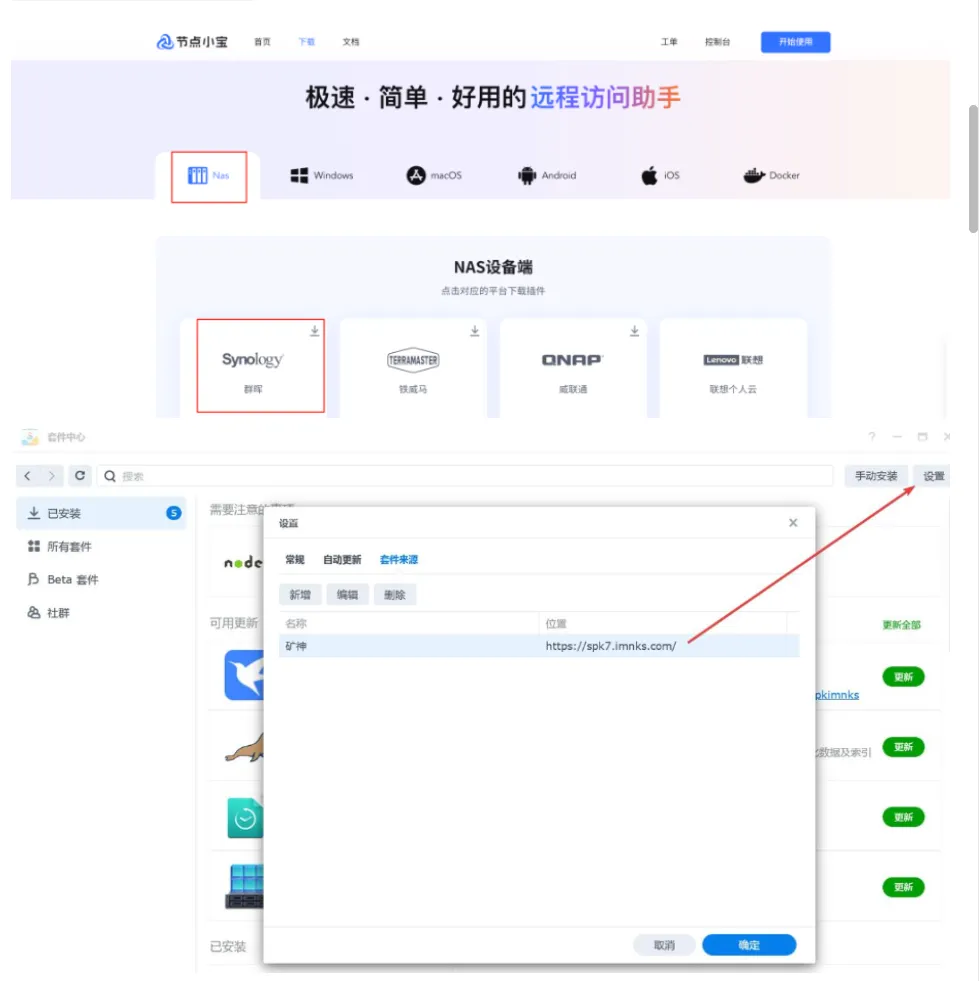Viewport: 979px width, 981px height.
Task: Select the iOS platform tab
Action: 660,176
